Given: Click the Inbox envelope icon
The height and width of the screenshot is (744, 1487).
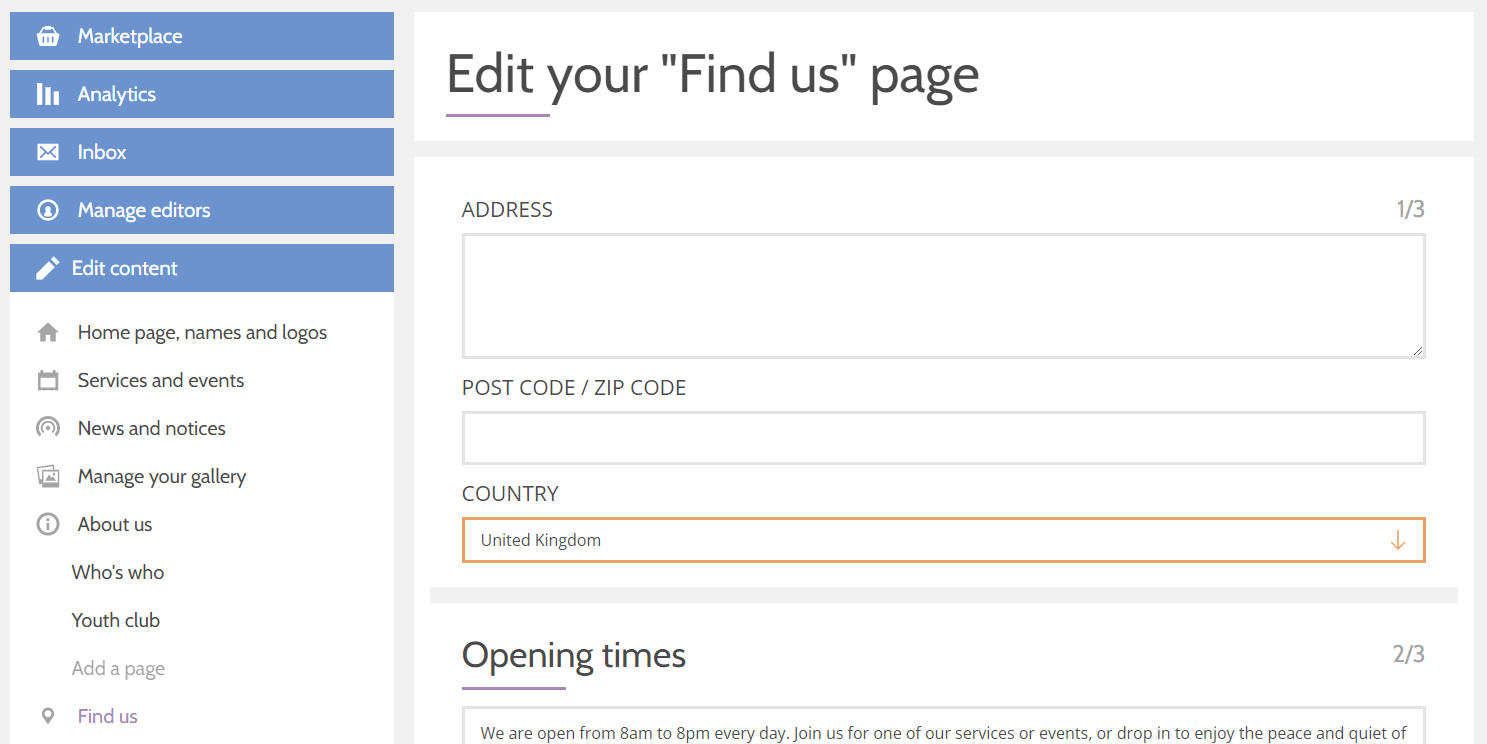Looking at the screenshot, I should click(47, 152).
